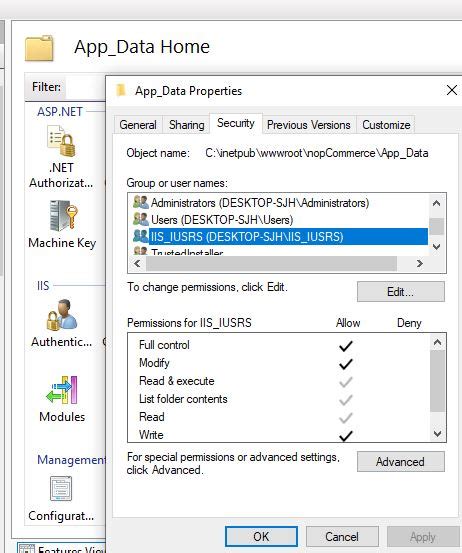Image resolution: width=462 pixels, height=553 pixels.
Task: Click the Write Allow checkmark
Action: click(346, 436)
